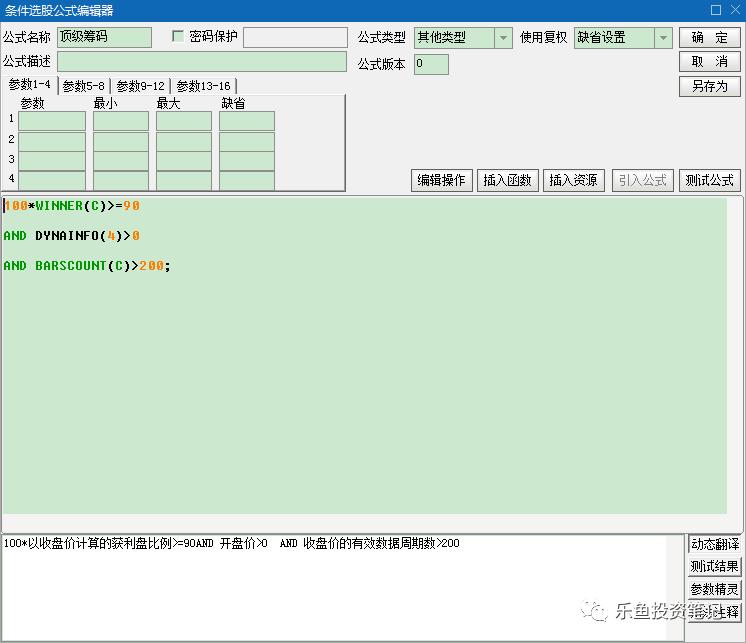Image resolution: width=746 pixels, height=643 pixels.
Task: Click row 3 最小 value field
Action: 121,161
